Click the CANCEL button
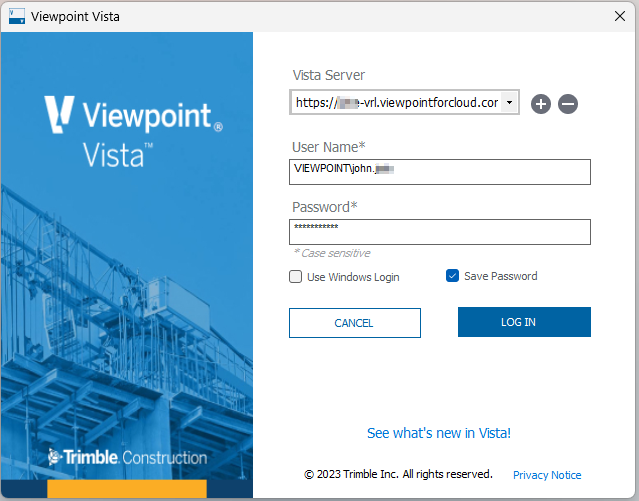639x501 pixels. [x=355, y=323]
